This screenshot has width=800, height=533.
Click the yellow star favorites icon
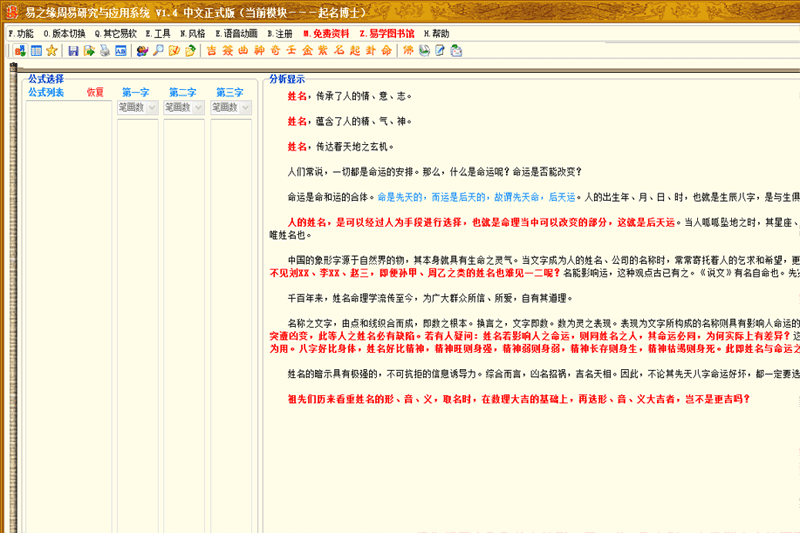pos(51,50)
